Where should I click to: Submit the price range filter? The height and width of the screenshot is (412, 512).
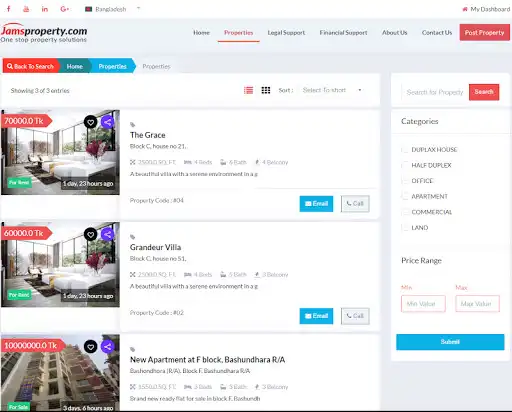[450, 342]
